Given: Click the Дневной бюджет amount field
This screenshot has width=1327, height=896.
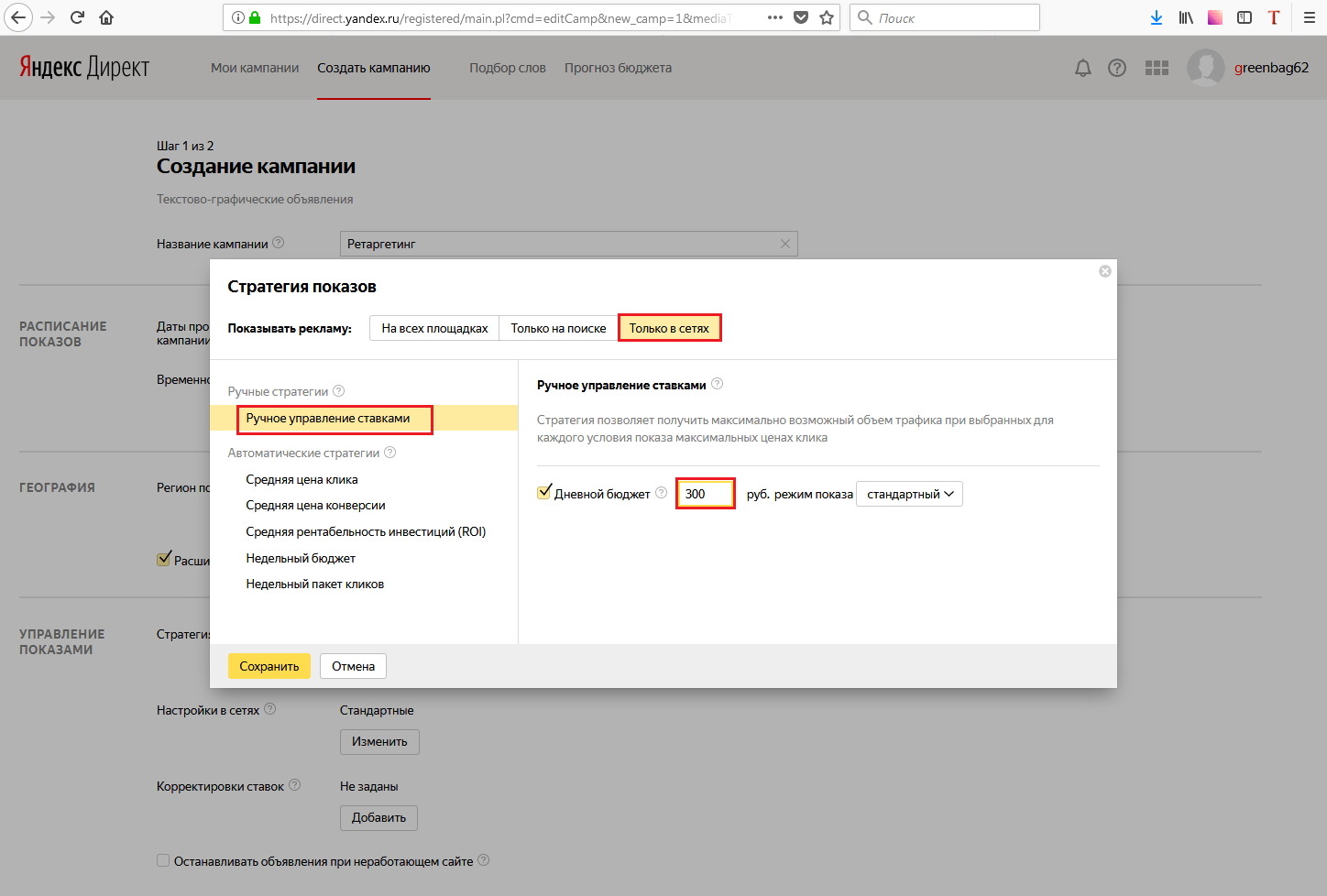Looking at the screenshot, I should pyautogui.click(x=706, y=494).
